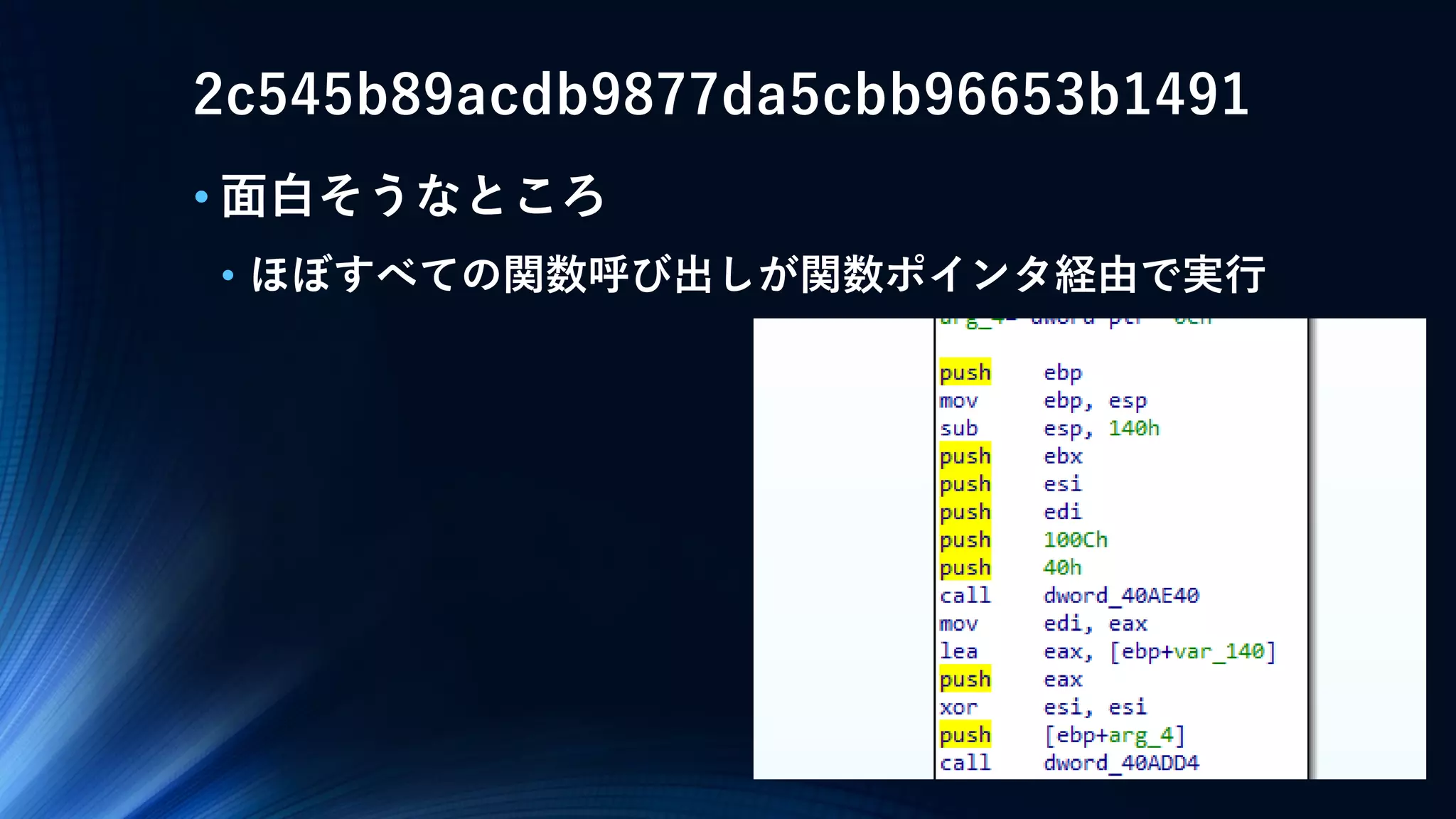The height and width of the screenshot is (819, 1456).
Task: Click the 'push ebx' instruction
Action: tap(1010, 456)
